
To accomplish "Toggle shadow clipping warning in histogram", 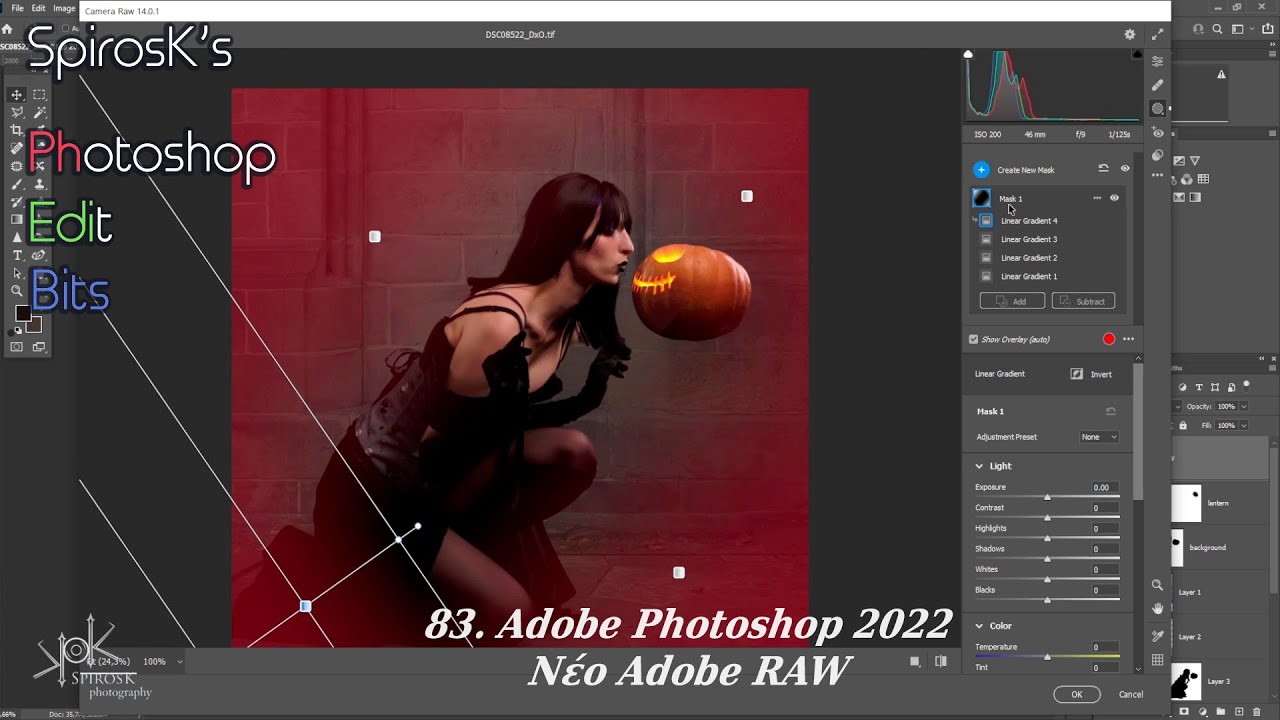I will point(967,54).
